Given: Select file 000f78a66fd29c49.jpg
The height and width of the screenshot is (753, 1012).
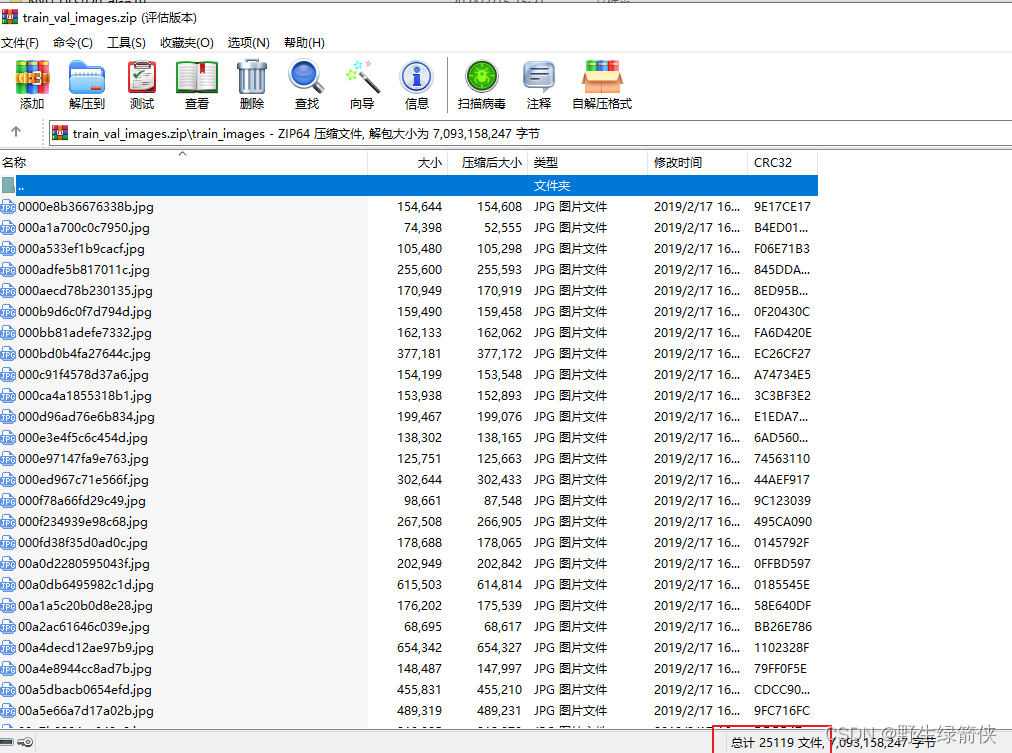Looking at the screenshot, I should click(82, 501).
